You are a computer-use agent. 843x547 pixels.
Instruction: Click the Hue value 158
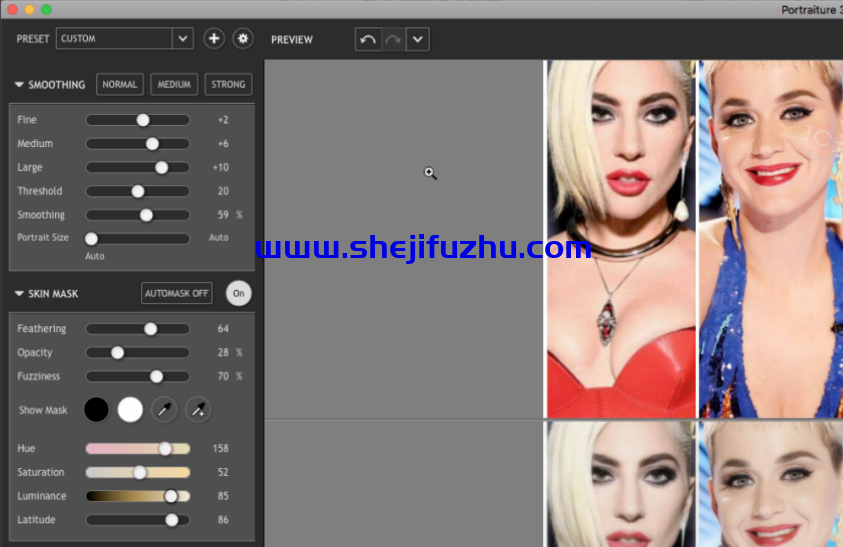point(221,449)
